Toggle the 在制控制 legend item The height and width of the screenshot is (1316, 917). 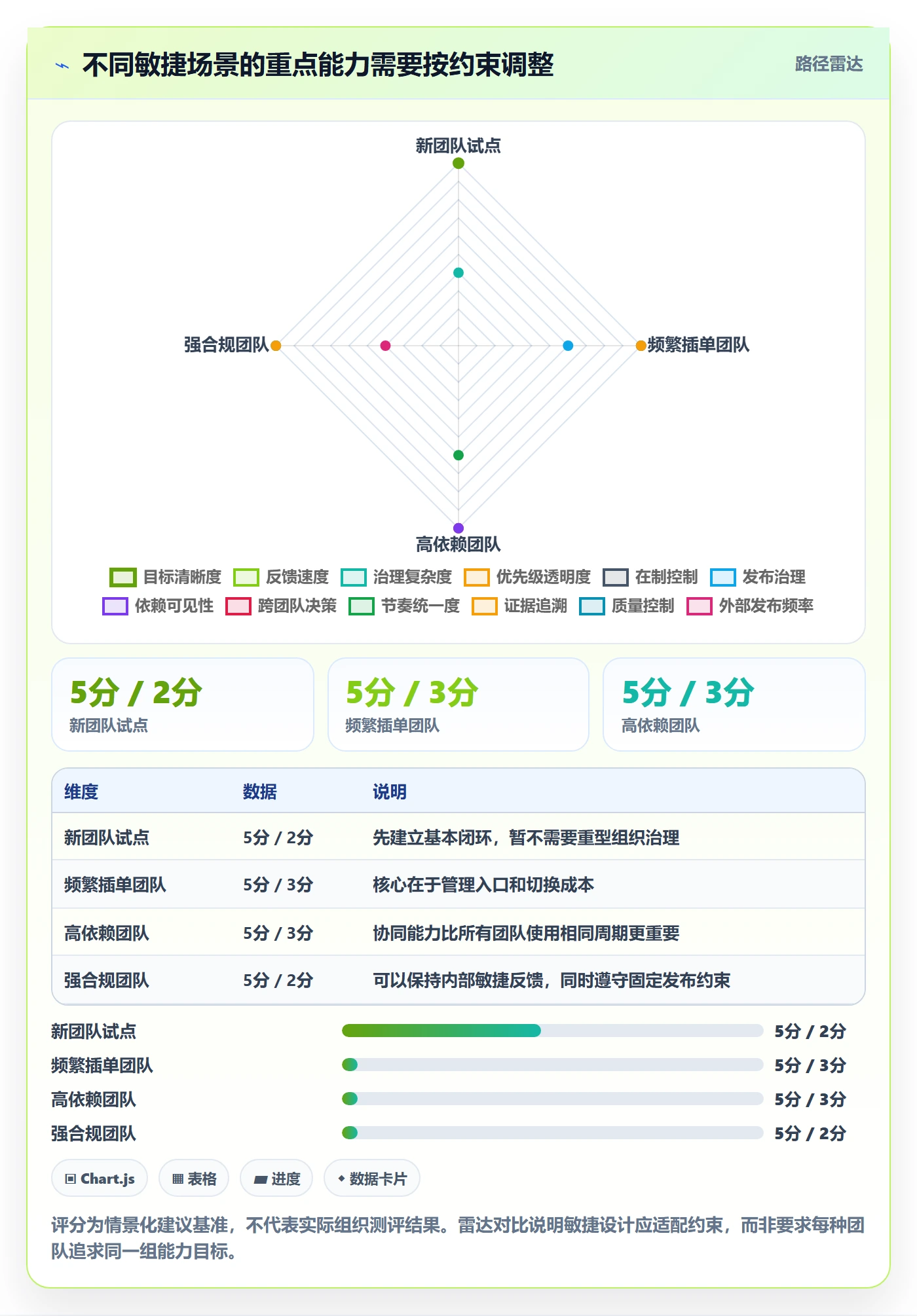[650, 577]
